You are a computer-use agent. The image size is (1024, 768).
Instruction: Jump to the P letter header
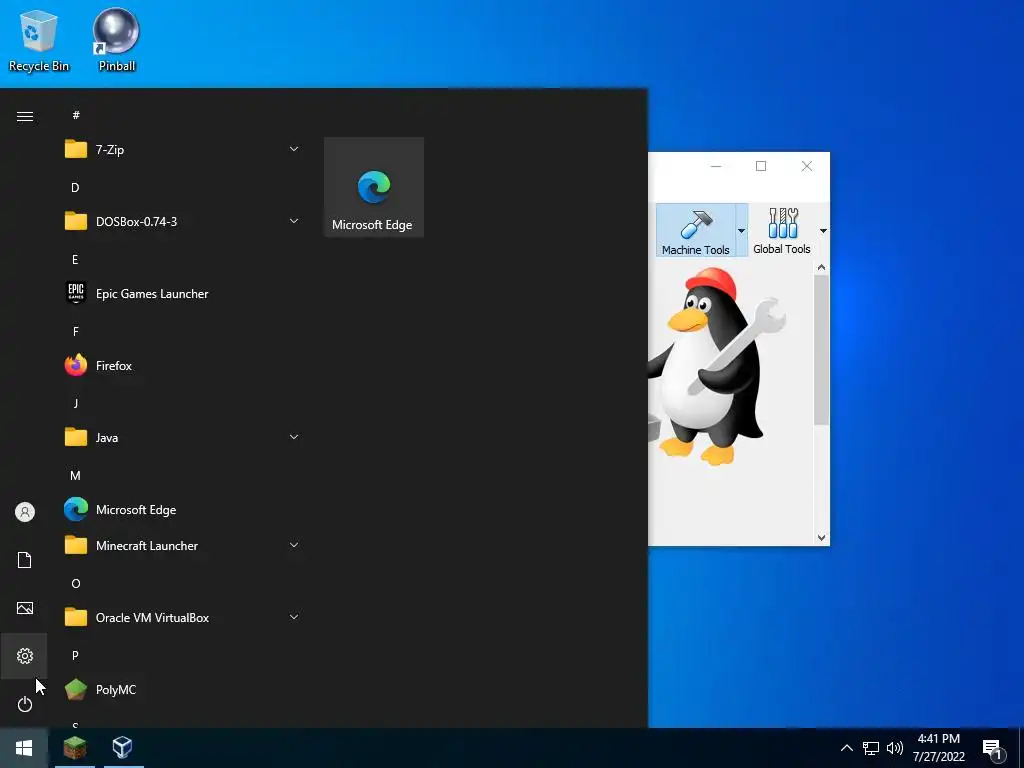coord(75,655)
